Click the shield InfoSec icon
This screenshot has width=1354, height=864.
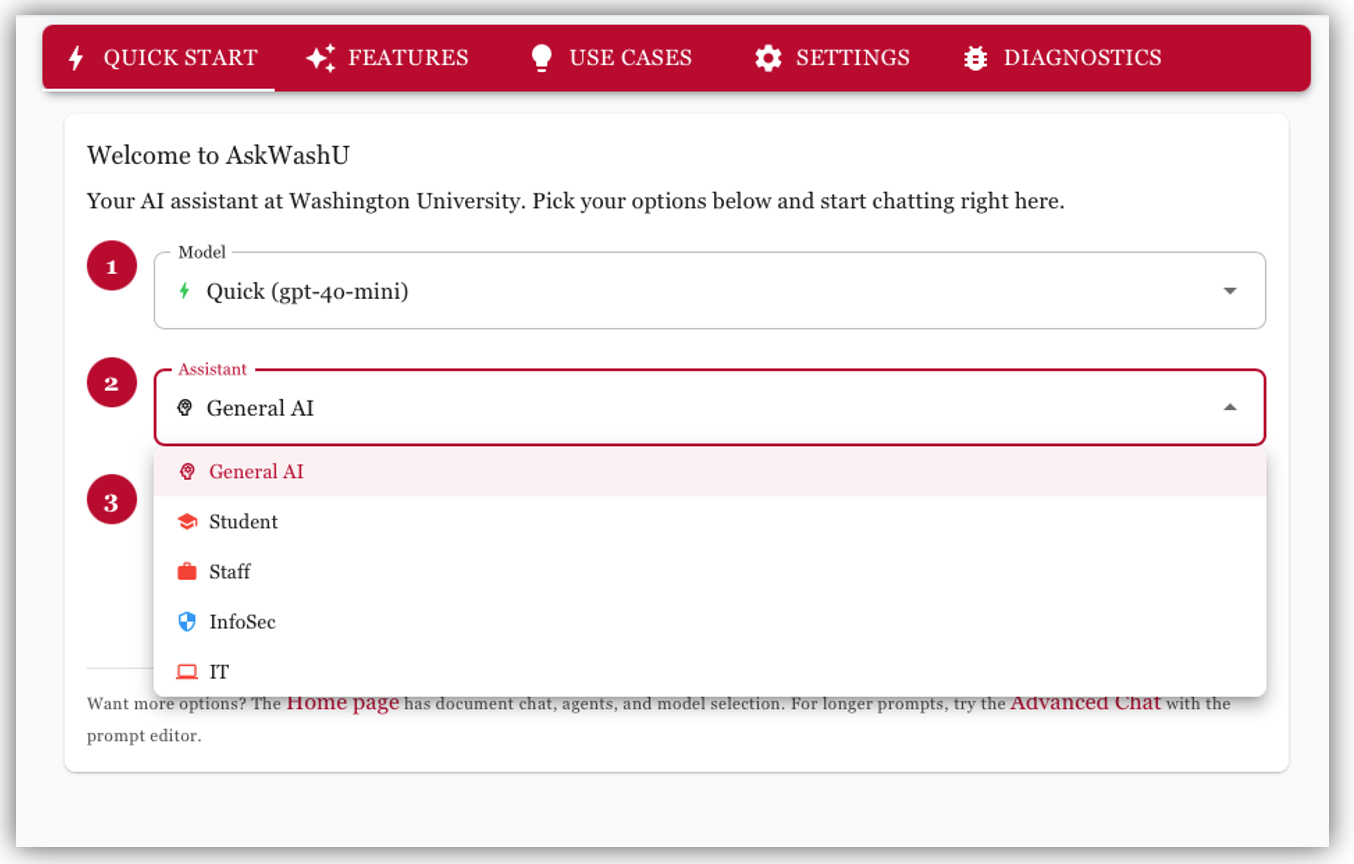[x=187, y=622]
